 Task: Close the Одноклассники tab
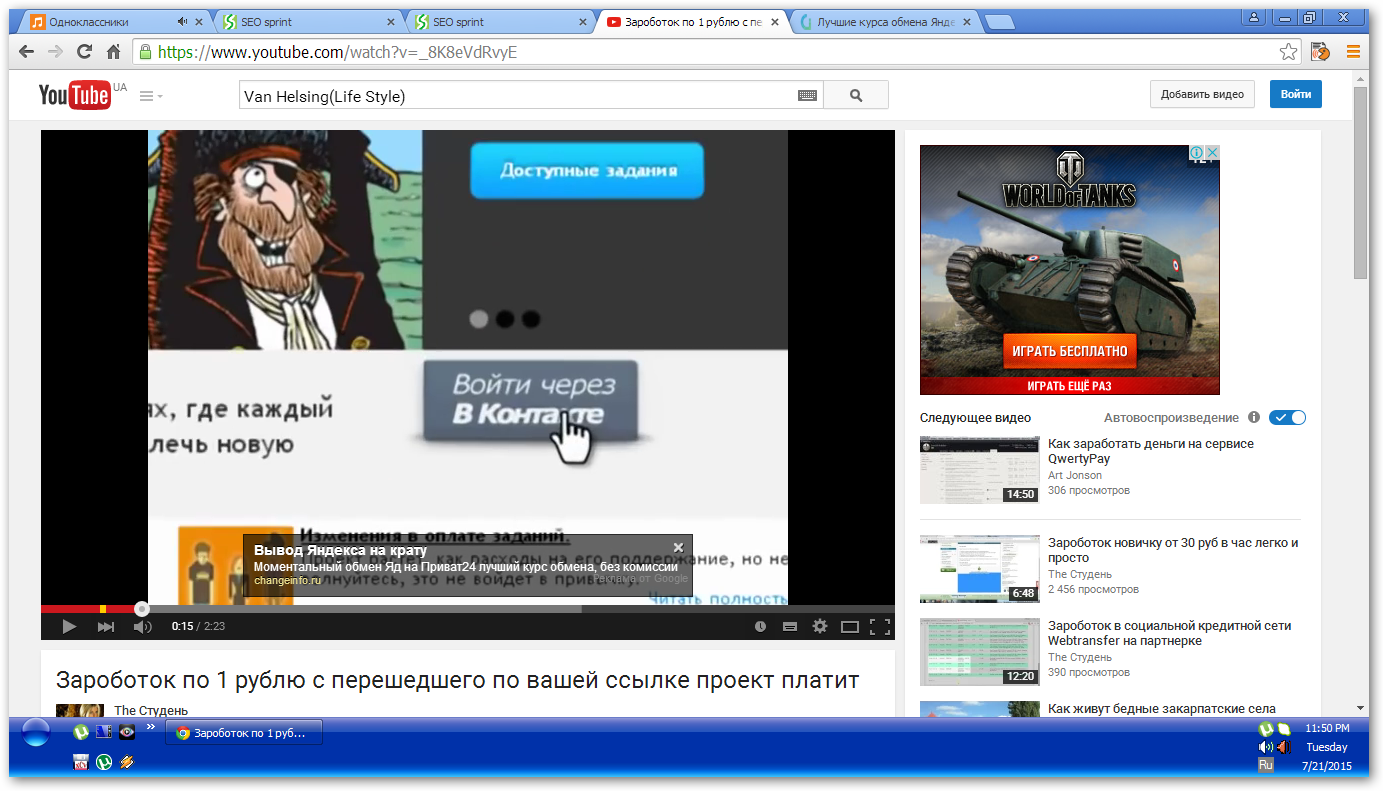click(x=199, y=22)
